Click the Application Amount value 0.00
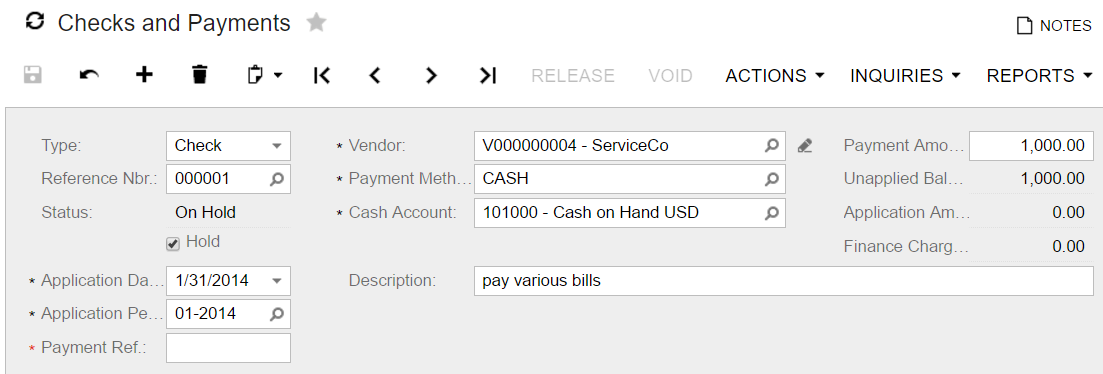 (x=1069, y=212)
